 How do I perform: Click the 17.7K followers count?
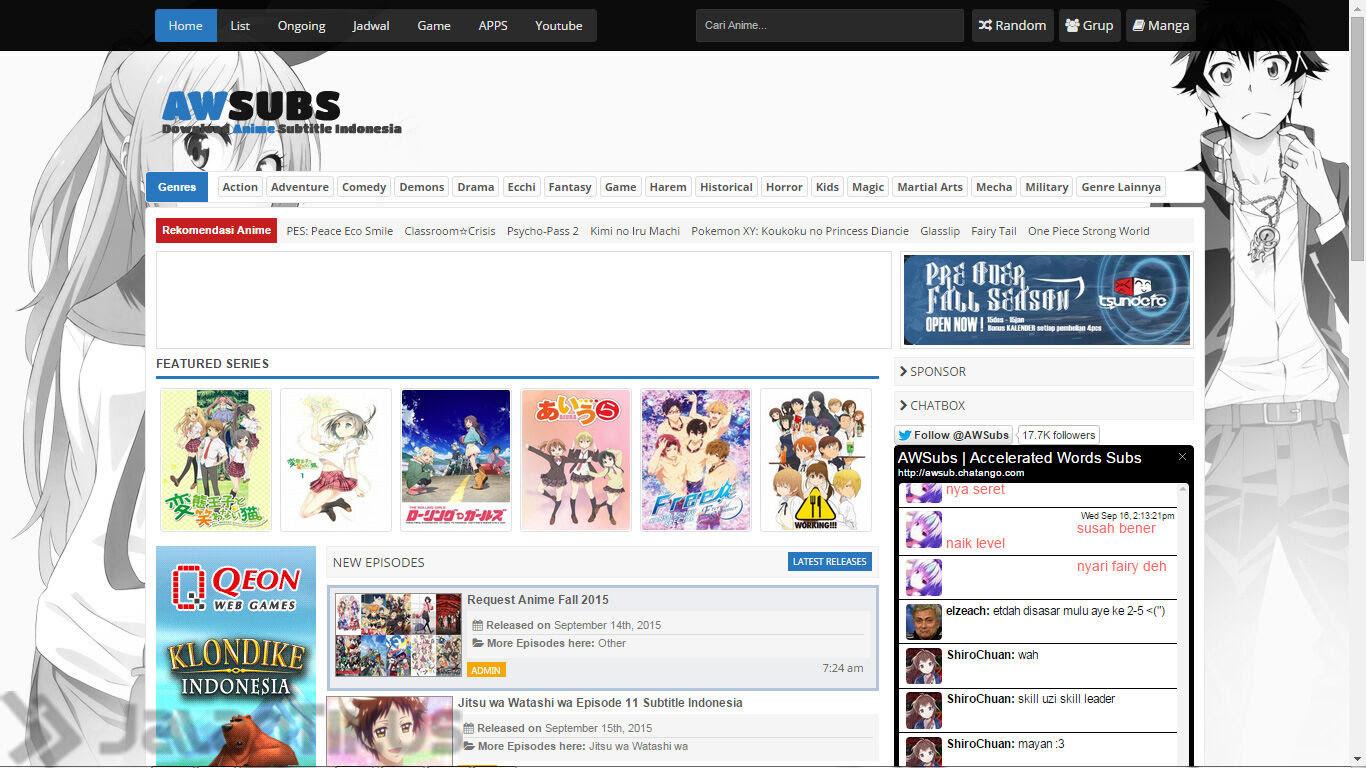pyautogui.click(x=1059, y=435)
